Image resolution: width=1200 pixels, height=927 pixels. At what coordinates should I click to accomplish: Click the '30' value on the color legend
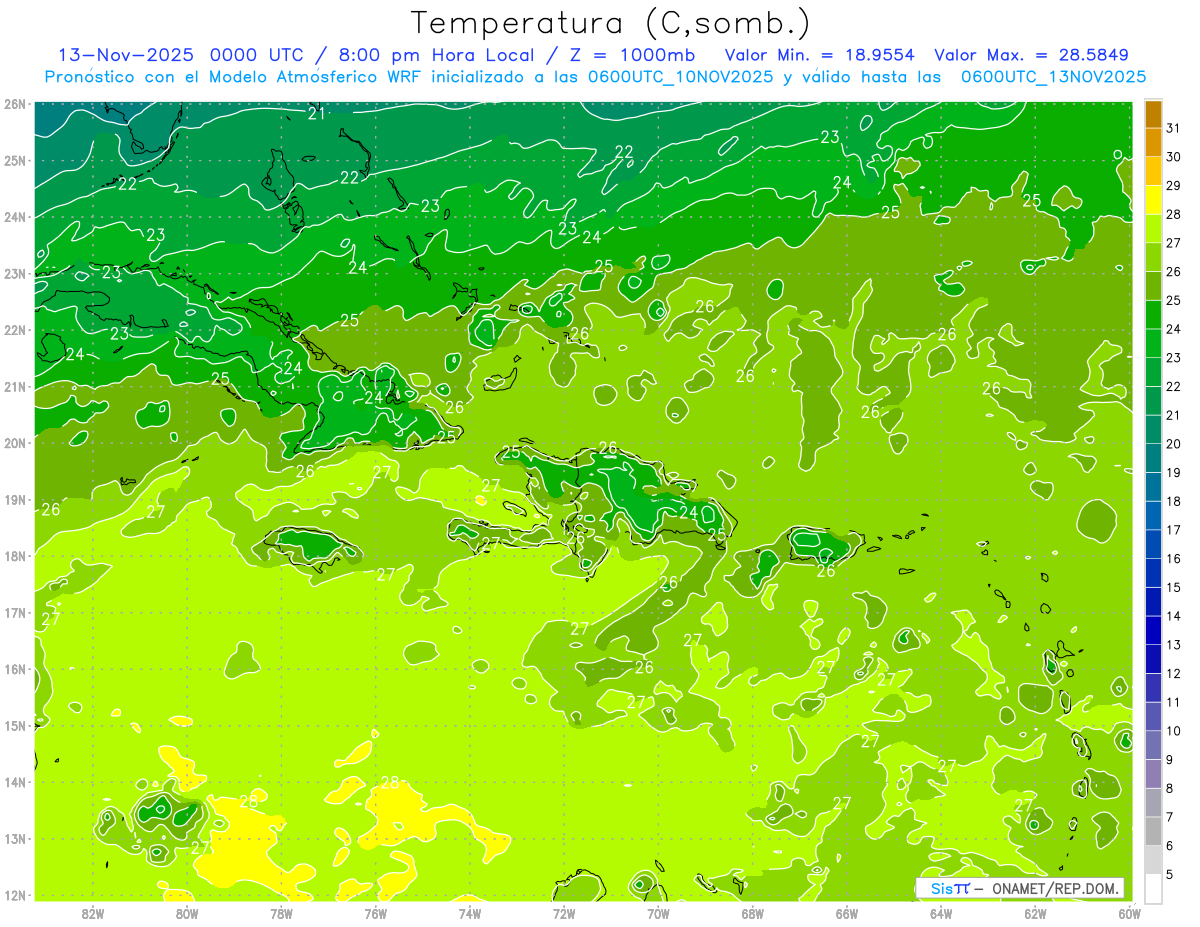1173,157
